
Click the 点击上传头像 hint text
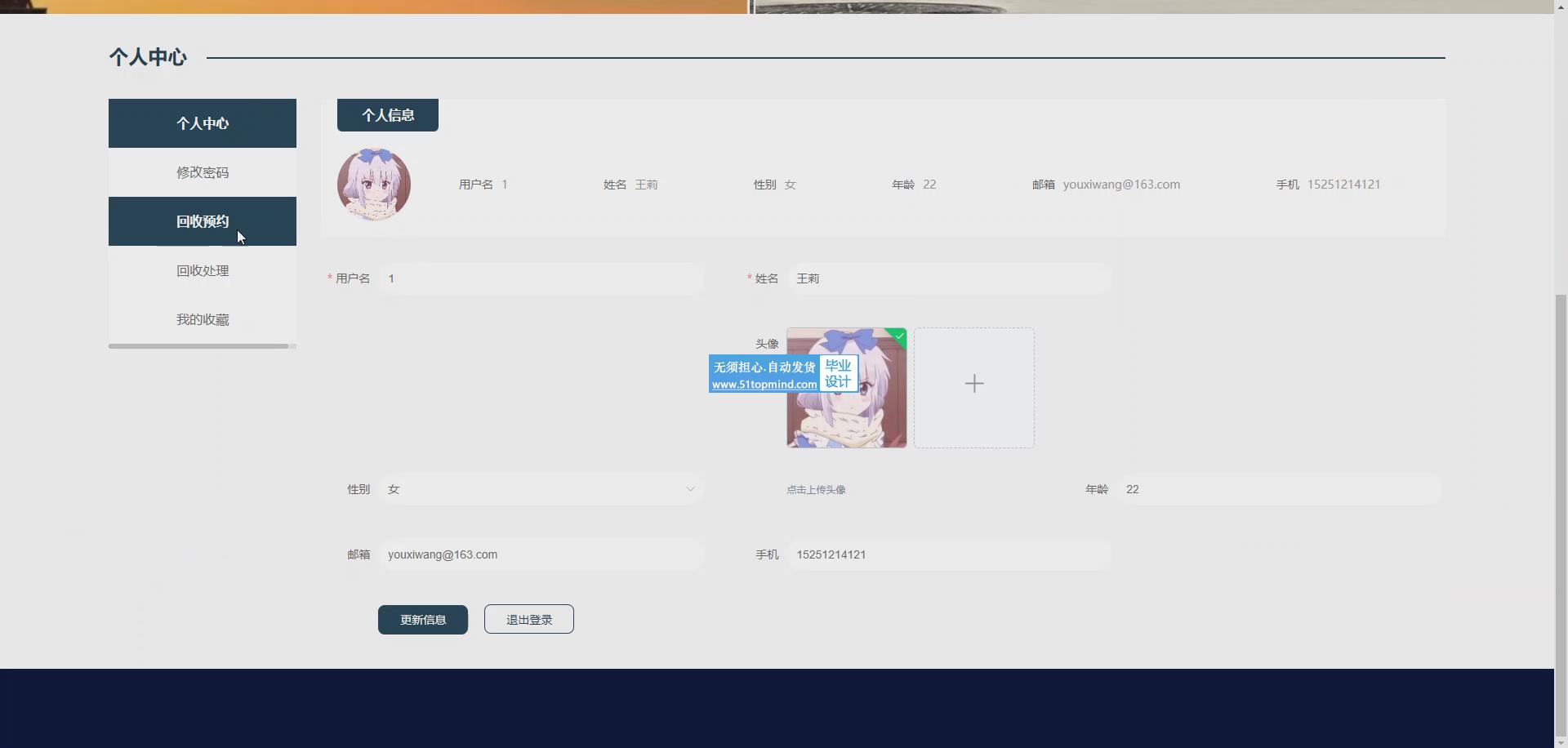pyautogui.click(x=816, y=490)
